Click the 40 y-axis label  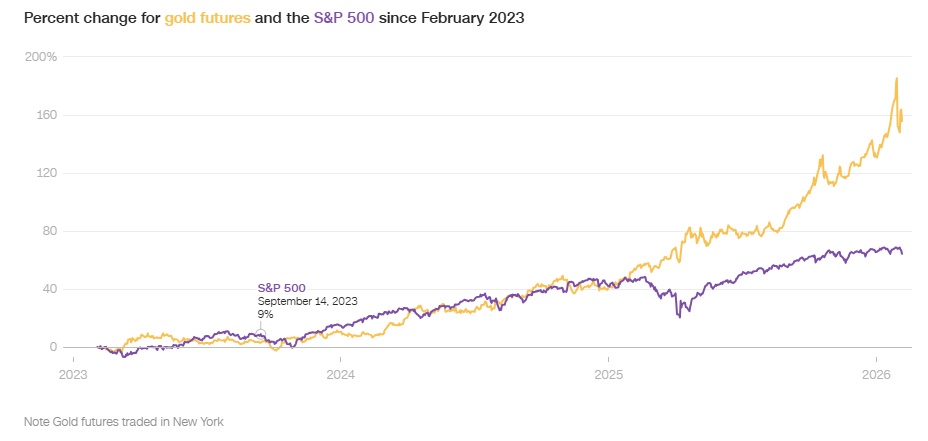click(49, 289)
